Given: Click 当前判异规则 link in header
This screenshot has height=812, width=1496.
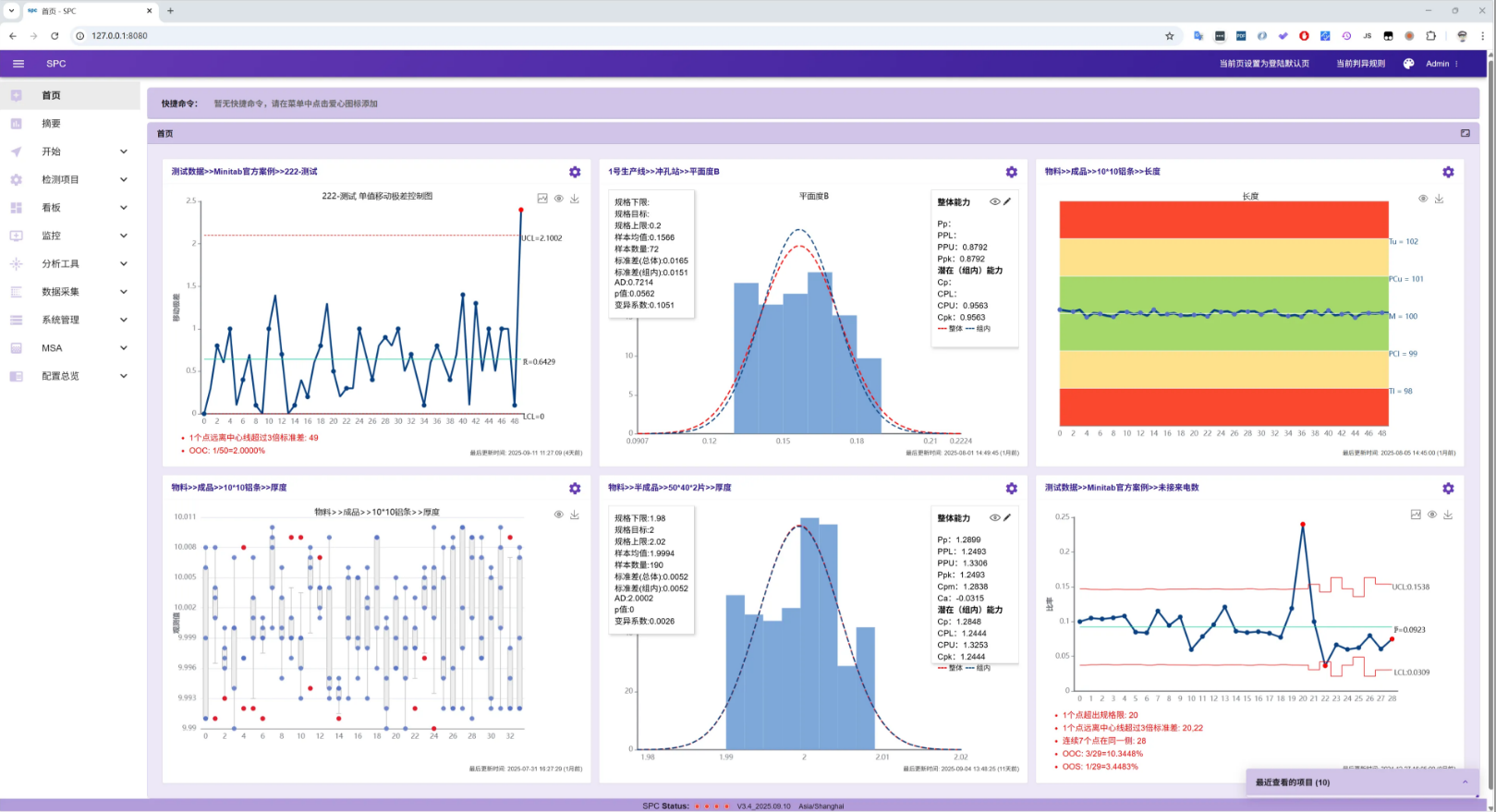Looking at the screenshot, I should [1360, 64].
